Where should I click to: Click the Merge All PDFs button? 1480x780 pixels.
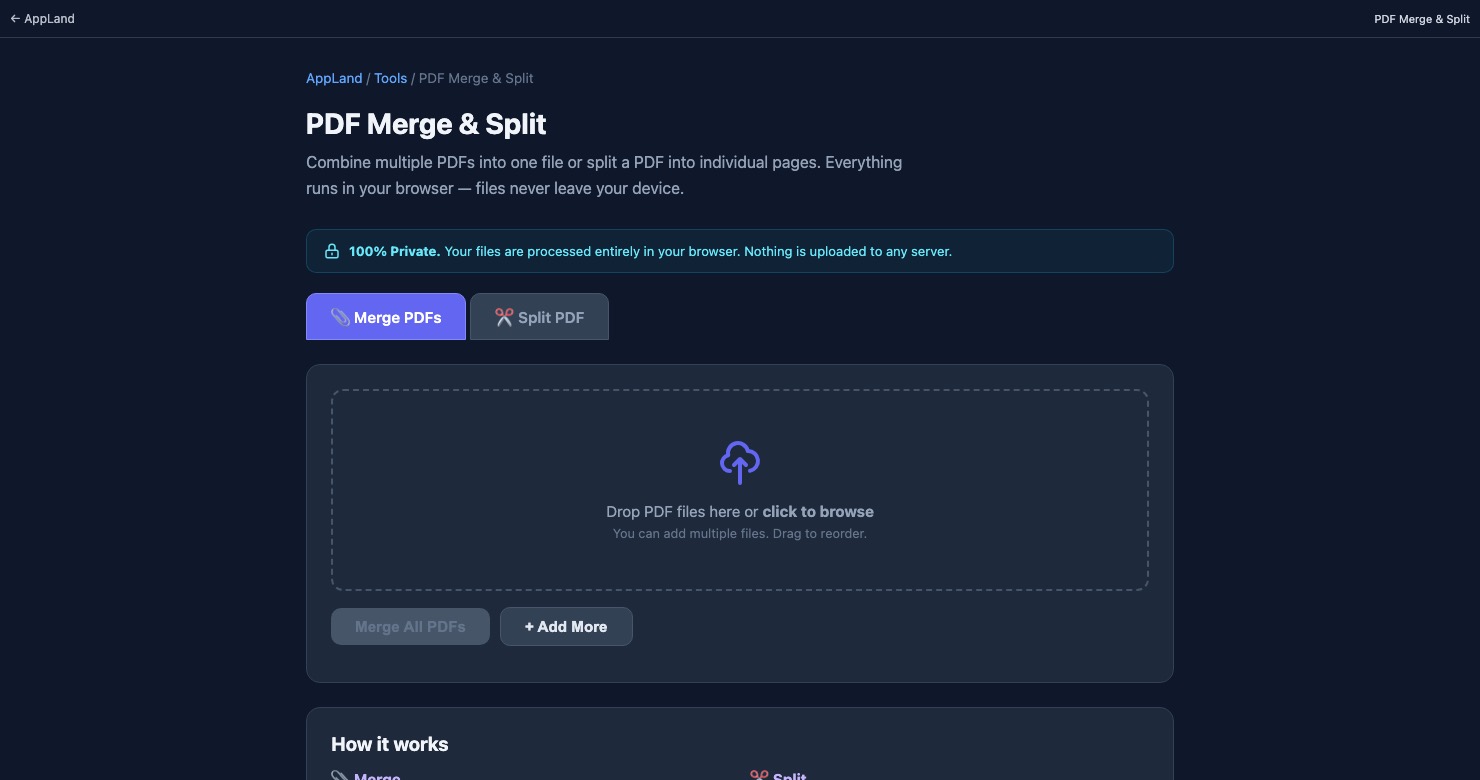[410, 626]
